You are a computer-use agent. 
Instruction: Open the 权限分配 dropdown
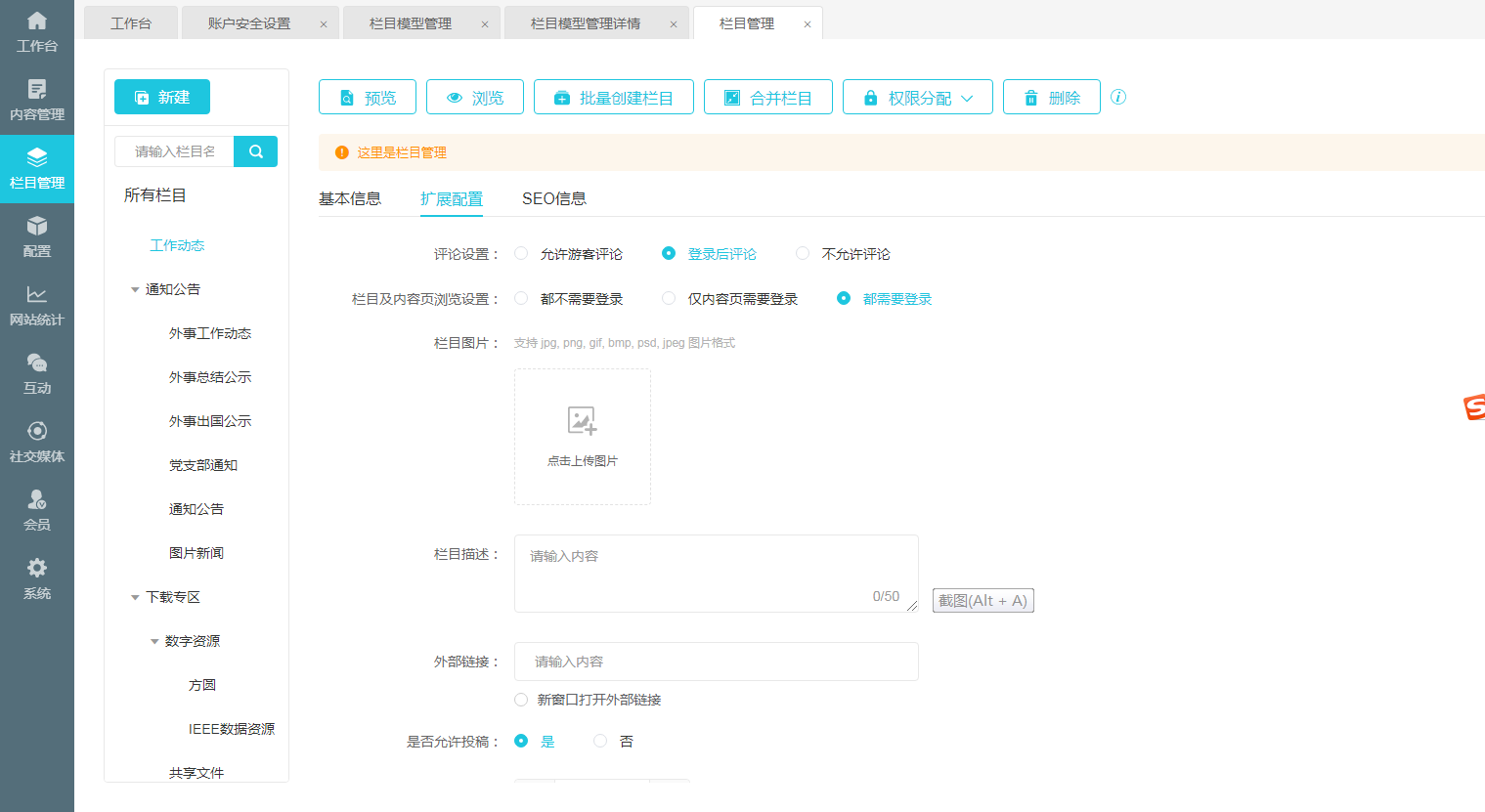coord(917,98)
